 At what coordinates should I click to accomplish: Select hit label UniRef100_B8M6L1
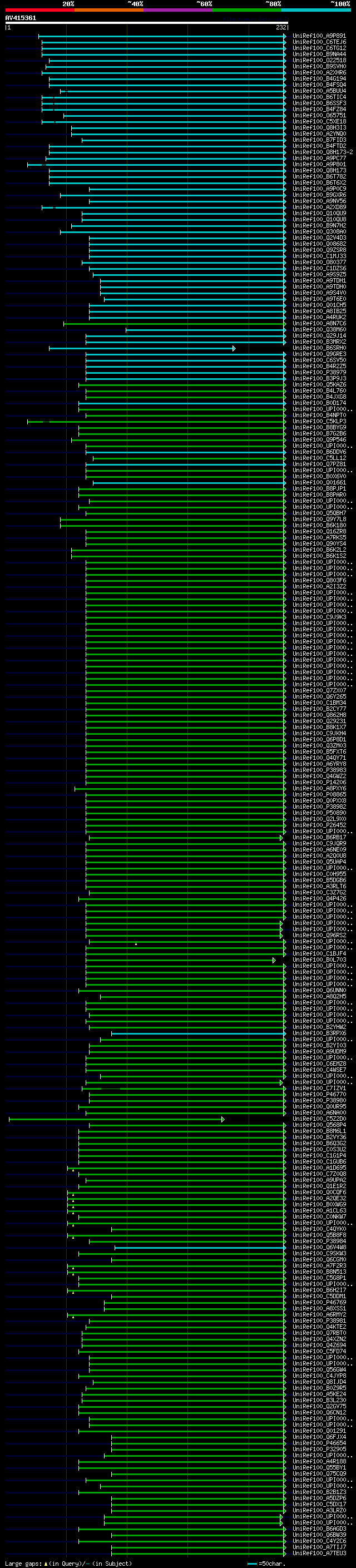click(x=319, y=1131)
